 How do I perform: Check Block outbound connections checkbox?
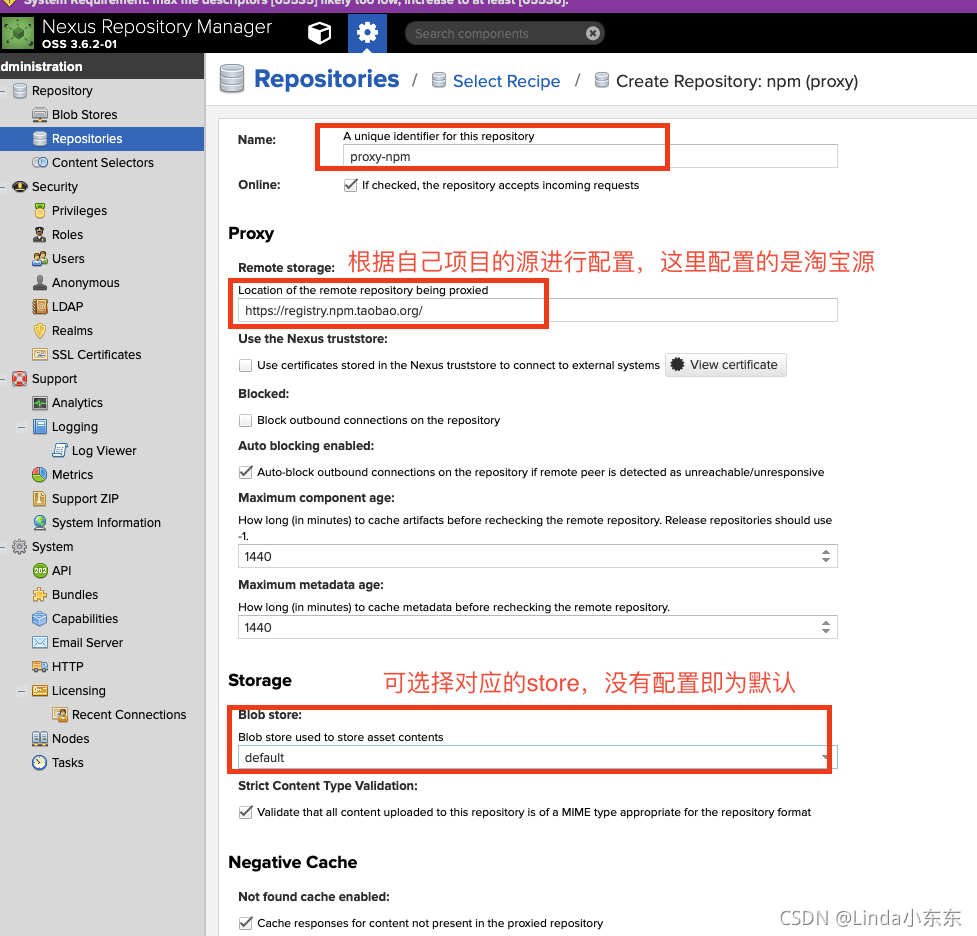(245, 420)
